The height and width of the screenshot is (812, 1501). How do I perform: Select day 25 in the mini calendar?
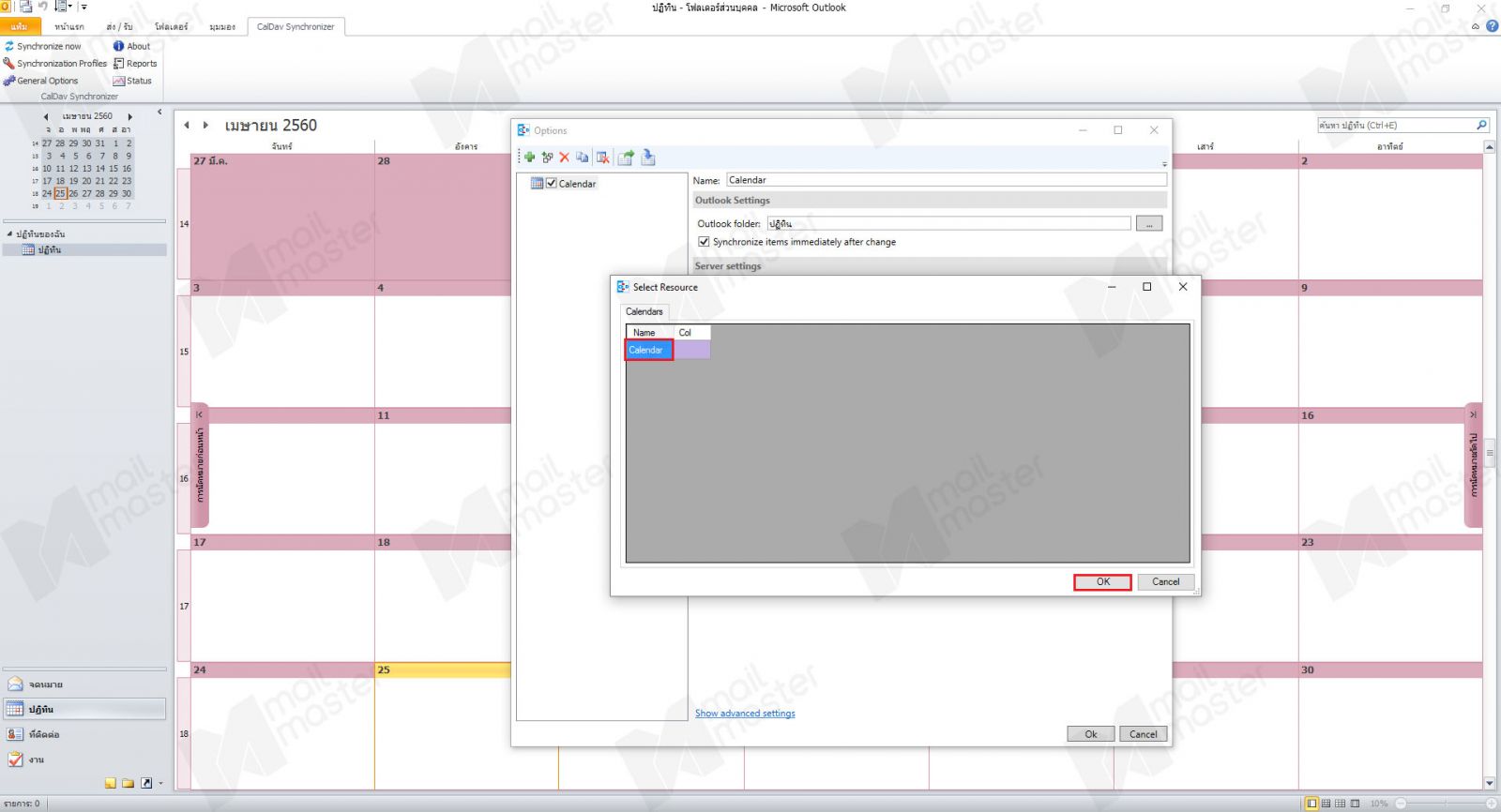pyautogui.click(x=60, y=193)
